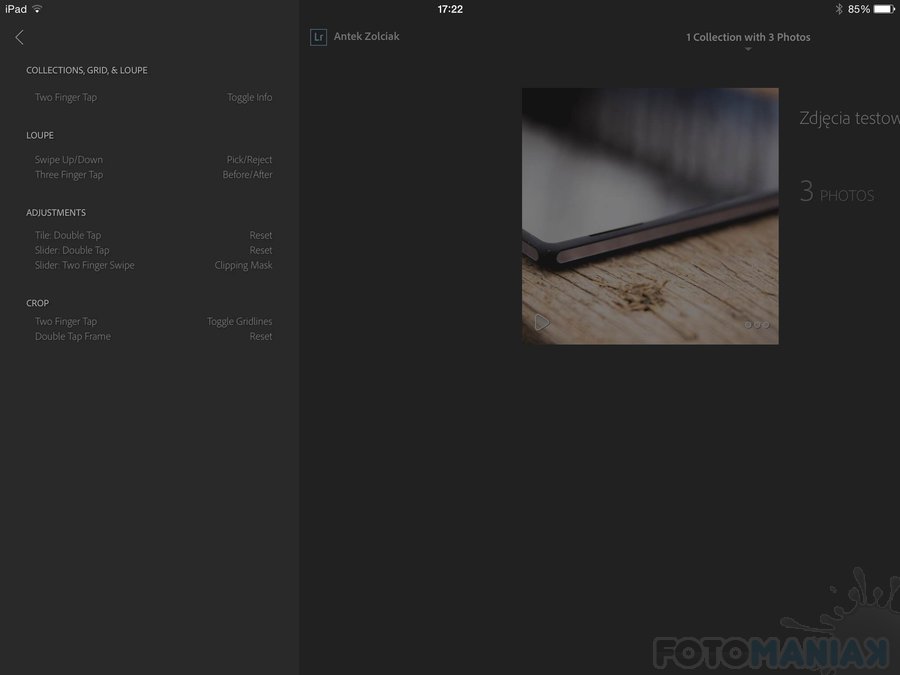Open three-dots options on collection cover

757,325
